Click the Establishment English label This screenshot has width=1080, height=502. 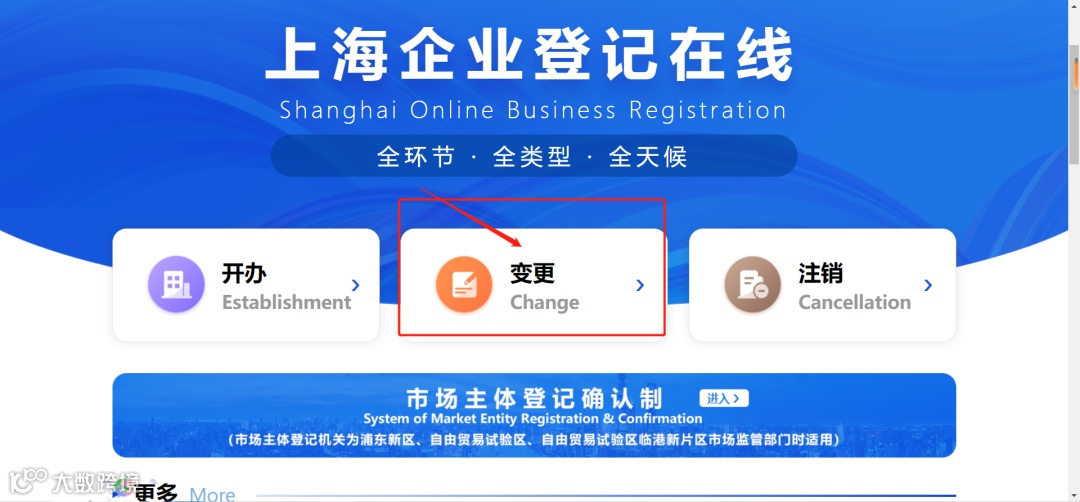(x=287, y=302)
